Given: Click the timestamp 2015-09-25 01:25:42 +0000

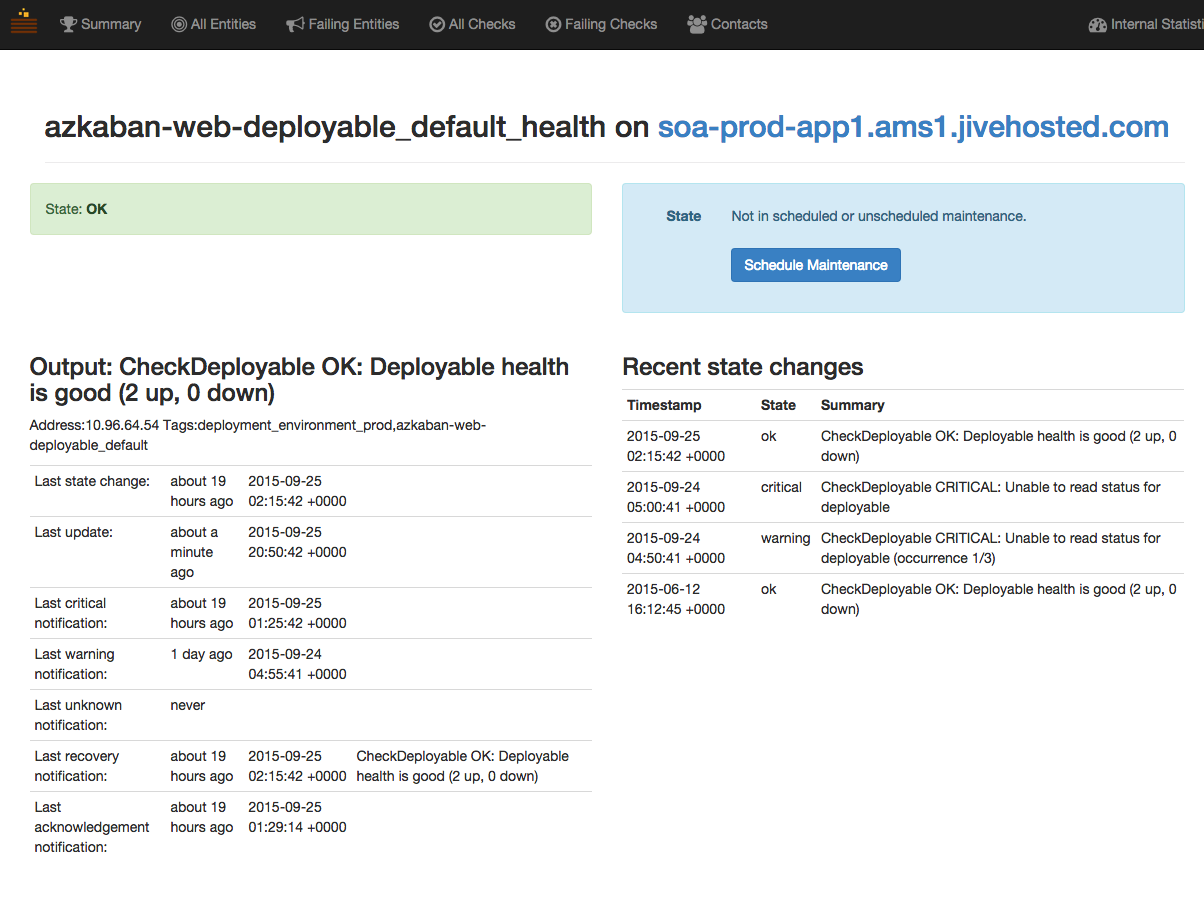Looking at the screenshot, I should point(297,613).
